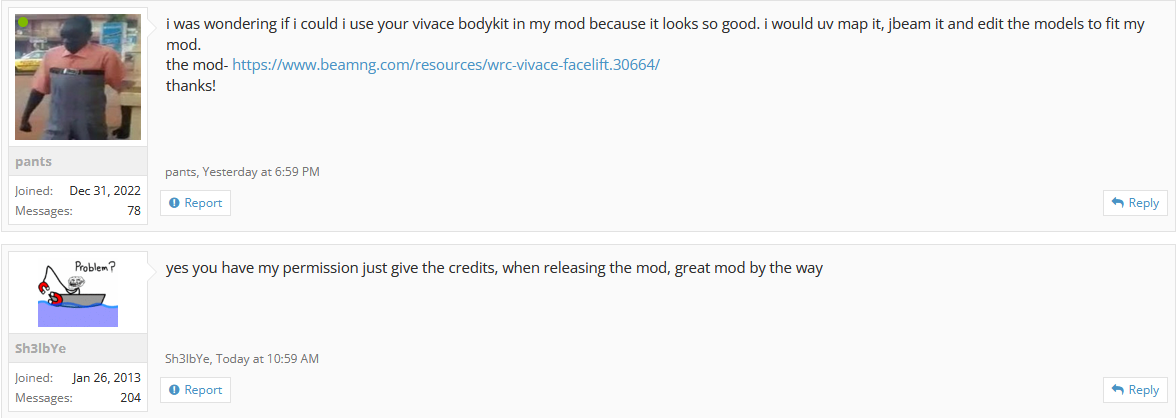Click the Report icon on pants' post
This screenshot has width=1176, height=418.
click(x=175, y=203)
